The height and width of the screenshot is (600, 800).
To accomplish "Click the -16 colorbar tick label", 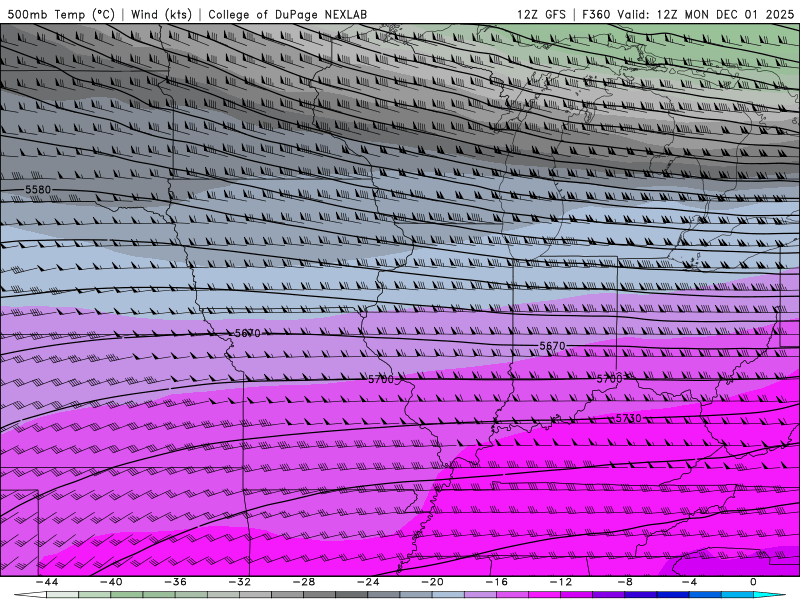I will coord(496,582).
